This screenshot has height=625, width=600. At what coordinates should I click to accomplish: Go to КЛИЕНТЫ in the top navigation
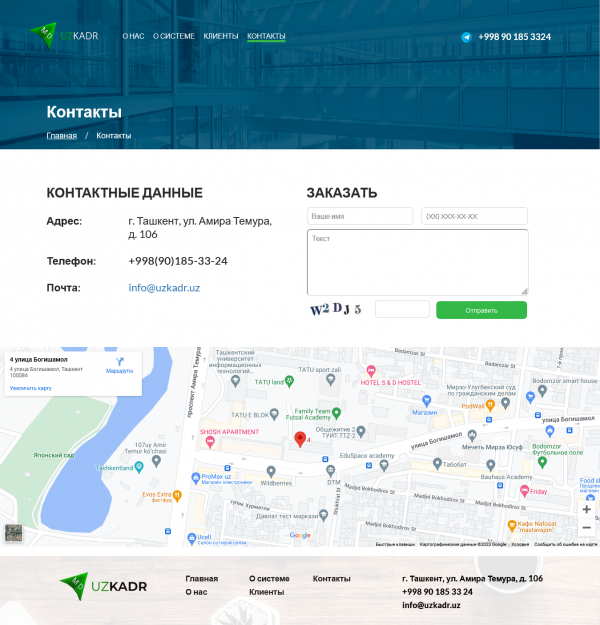tap(221, 36)
